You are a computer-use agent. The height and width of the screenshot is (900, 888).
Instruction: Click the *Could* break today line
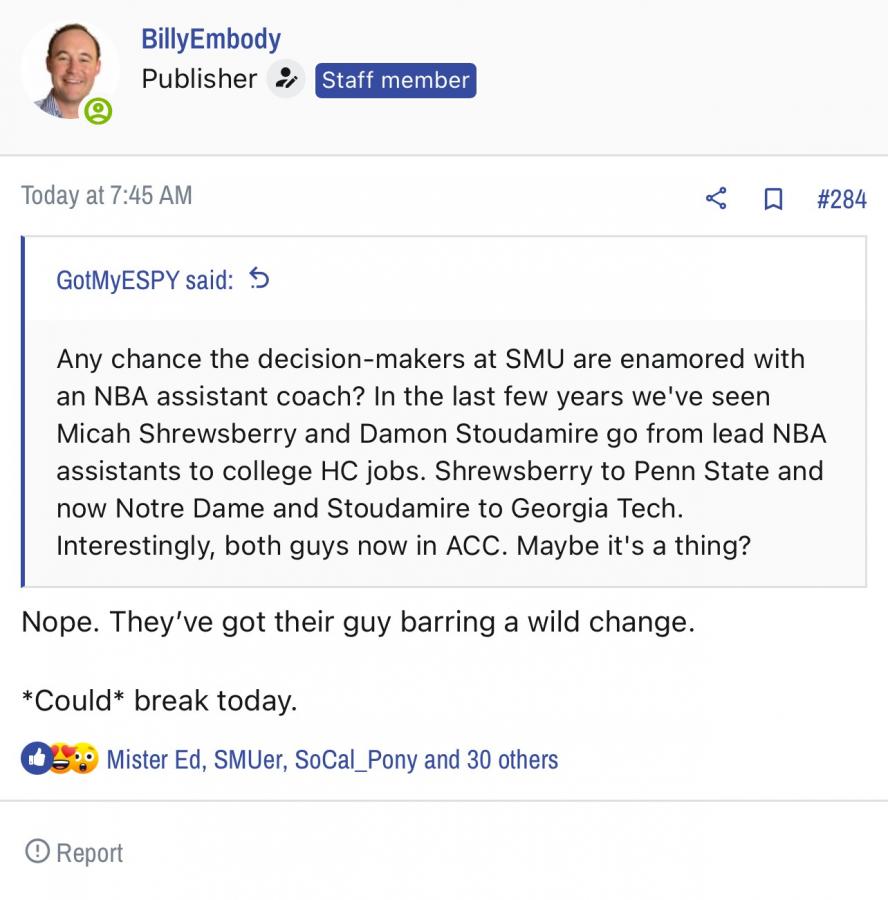(x=160, y=700)
